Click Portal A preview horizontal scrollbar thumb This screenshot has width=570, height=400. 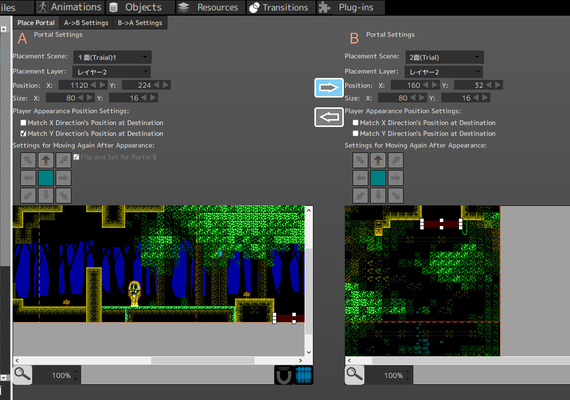point(203,360)
